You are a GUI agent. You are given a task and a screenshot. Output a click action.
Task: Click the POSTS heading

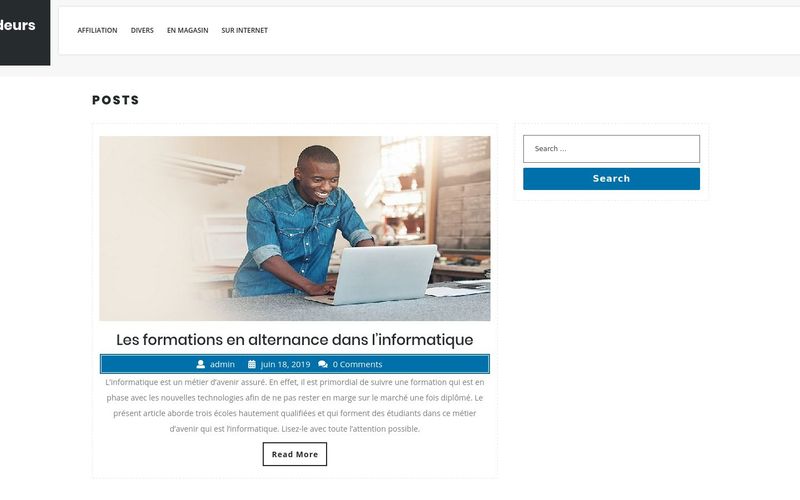[115, 100]
